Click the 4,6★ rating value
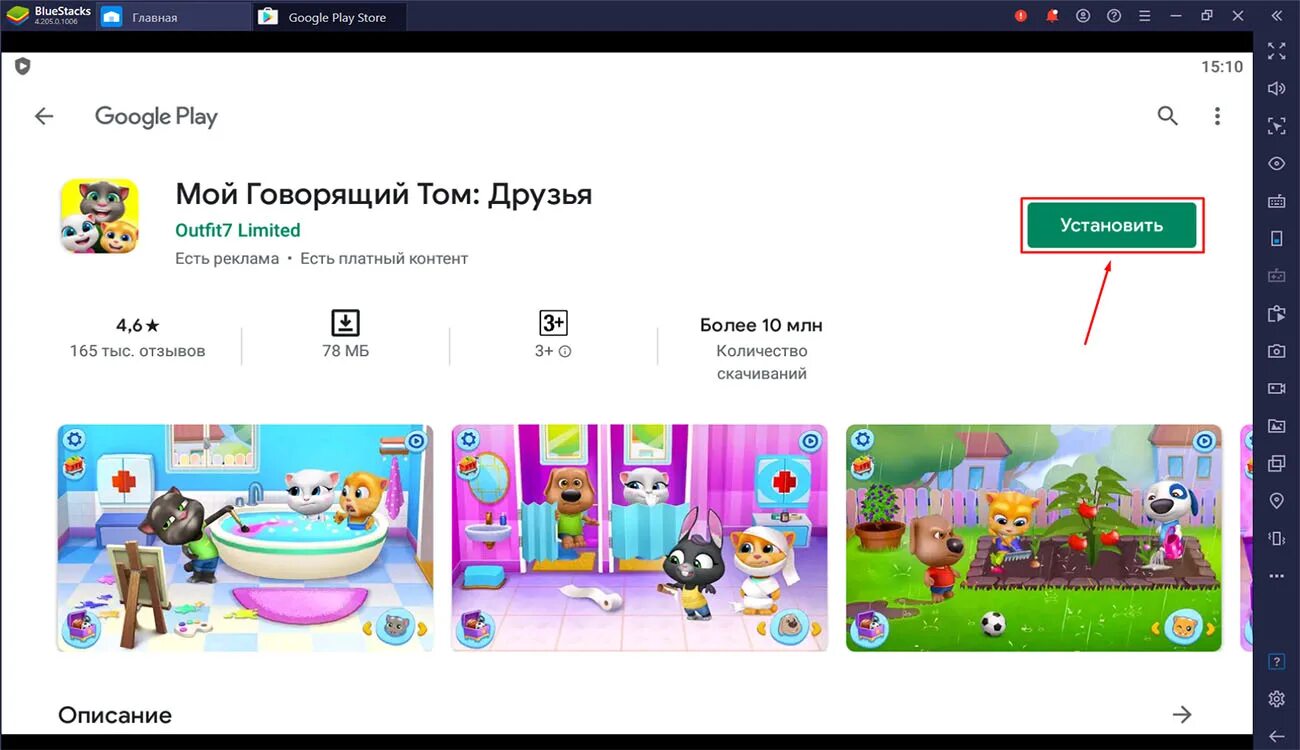Image resolution: width=1300 pixels, height=750 pixels. click(x=137, y=325)
